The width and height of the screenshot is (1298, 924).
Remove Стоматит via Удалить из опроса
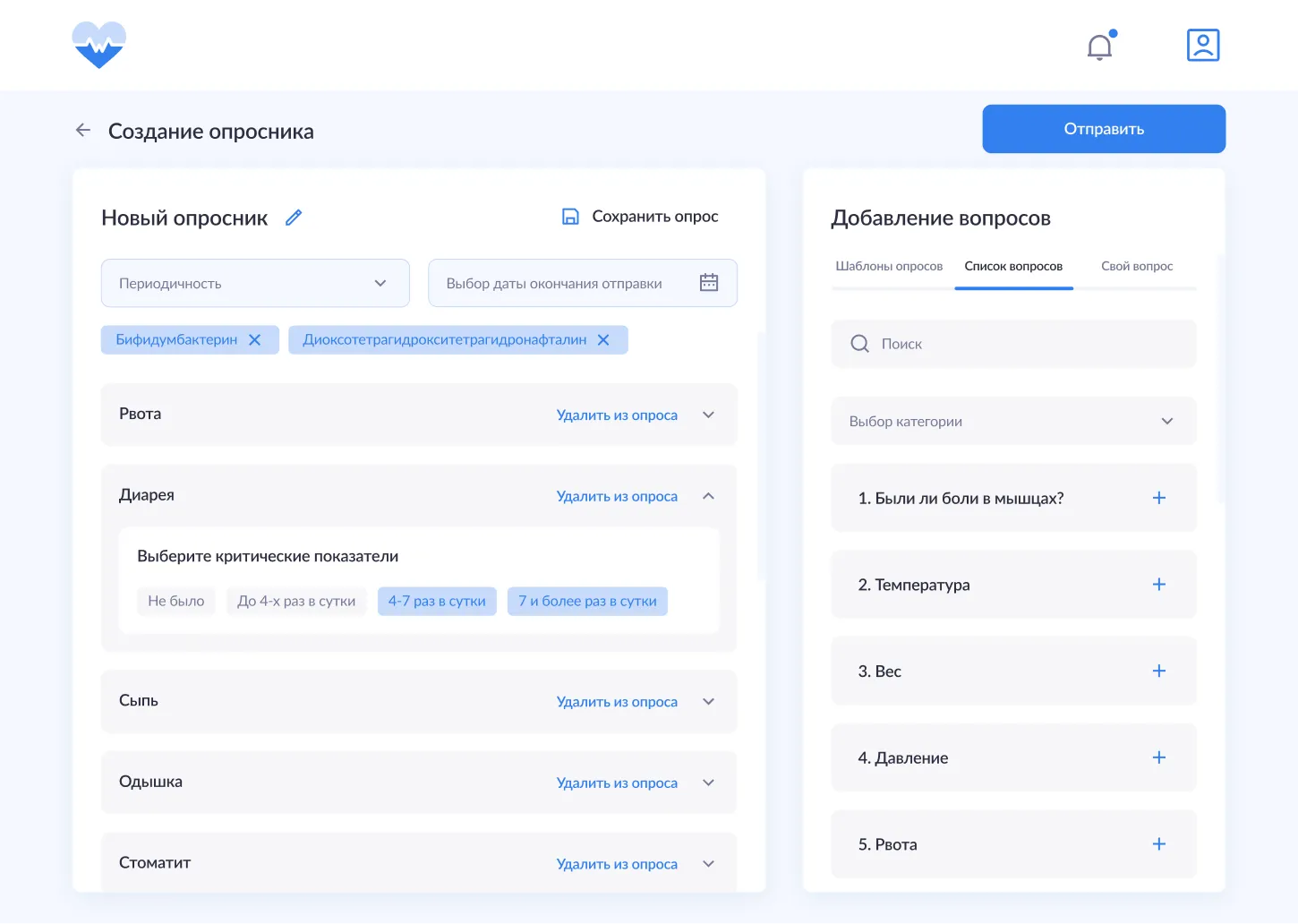(617, 864)
